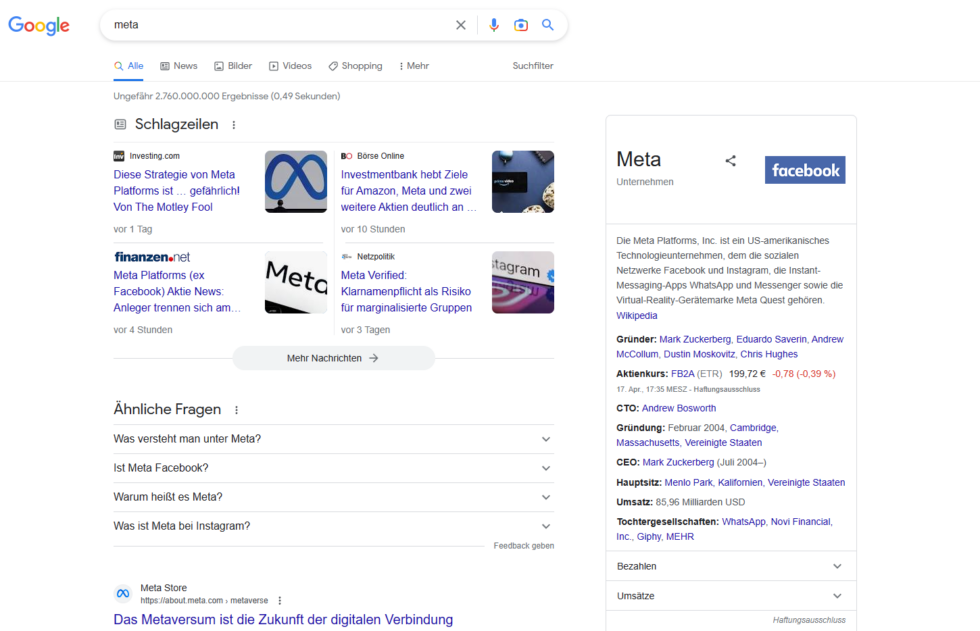Viewport: 980px width, 631px height.
Task: Expand 'Was versteht man unter Meta?'
Action: pyautogui.click(x=334, y=439)
